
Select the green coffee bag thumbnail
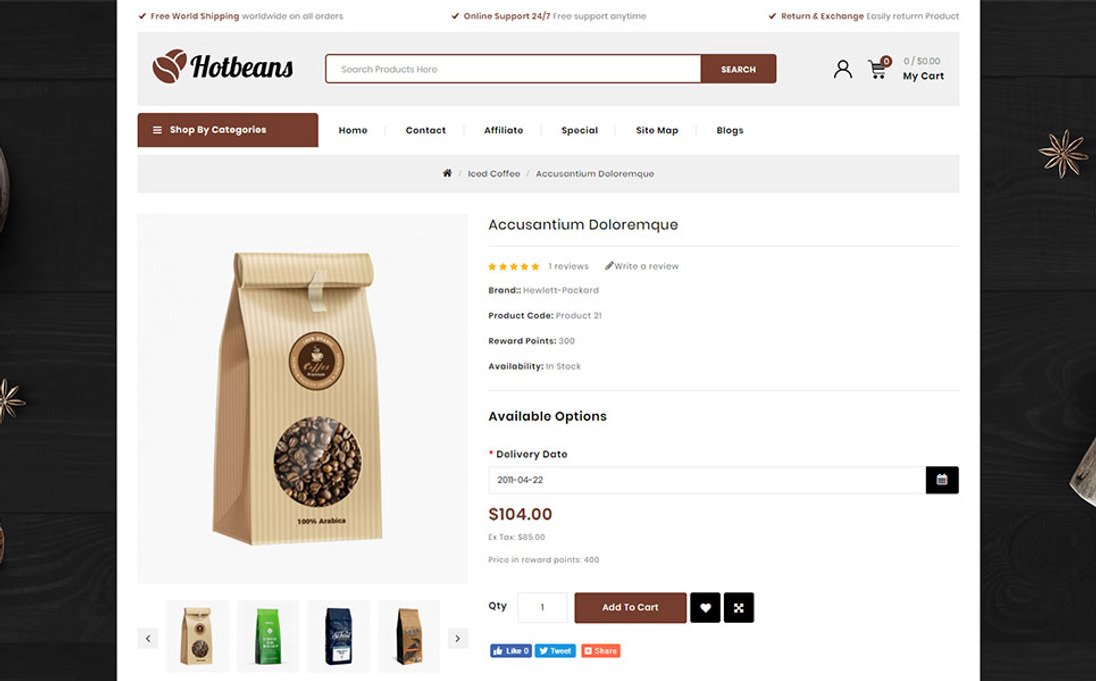268,635
